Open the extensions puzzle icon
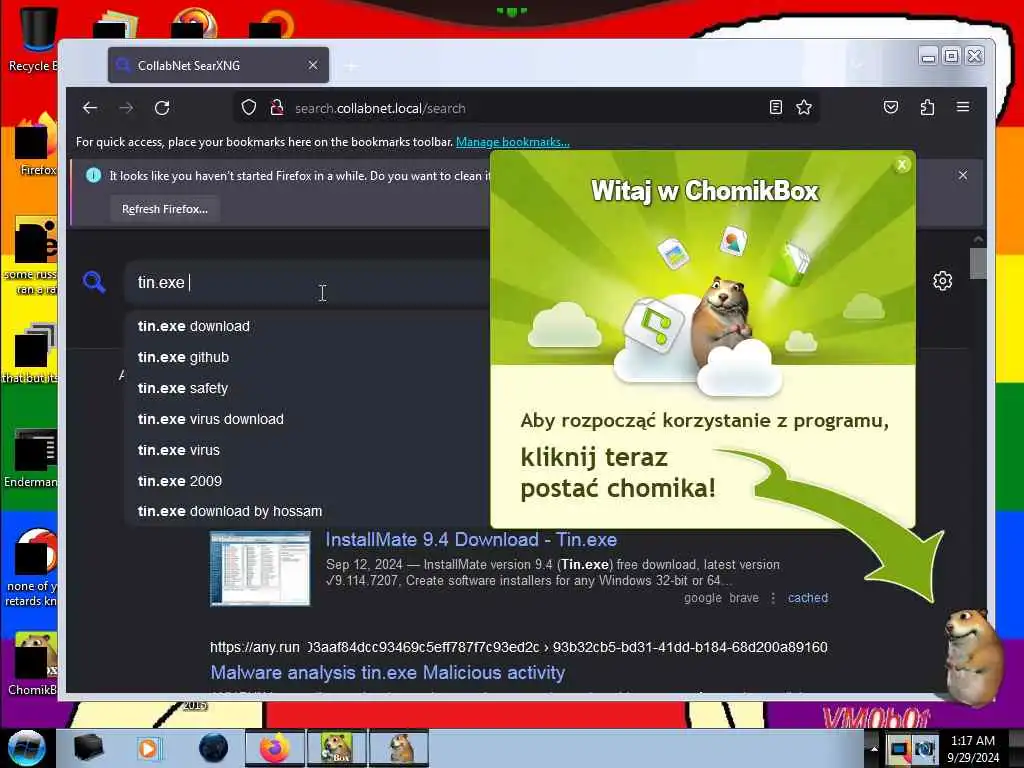This screenshot has height=768, width=1024. 927,107
